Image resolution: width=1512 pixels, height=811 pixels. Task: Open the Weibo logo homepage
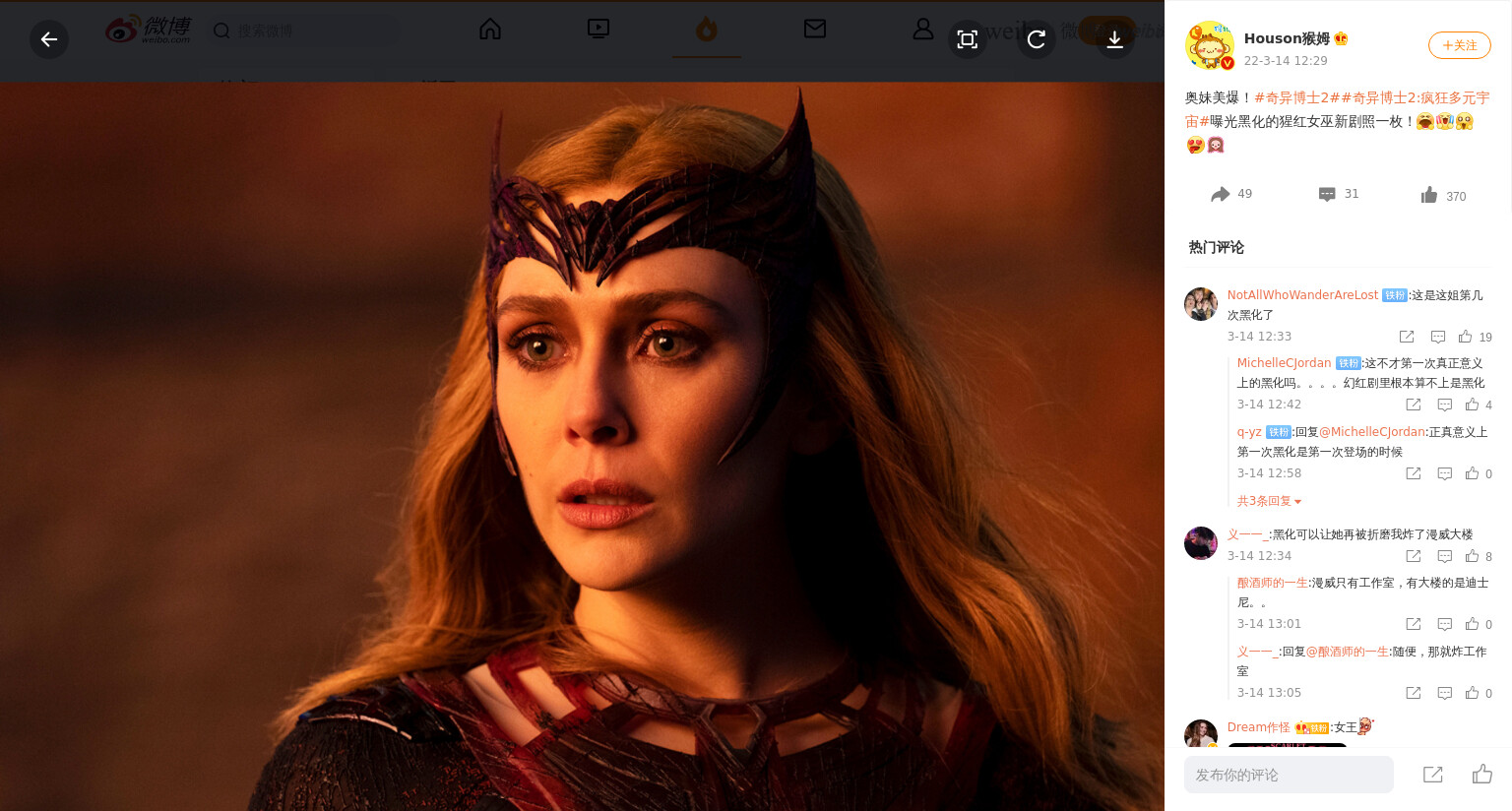pos(149,30)
